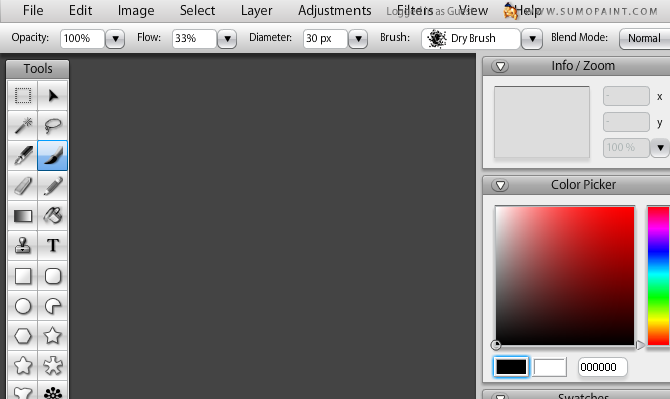The image size is (670, 399).
Task: Open the Diameter dropdown arrow
Action: coord(358,39)
